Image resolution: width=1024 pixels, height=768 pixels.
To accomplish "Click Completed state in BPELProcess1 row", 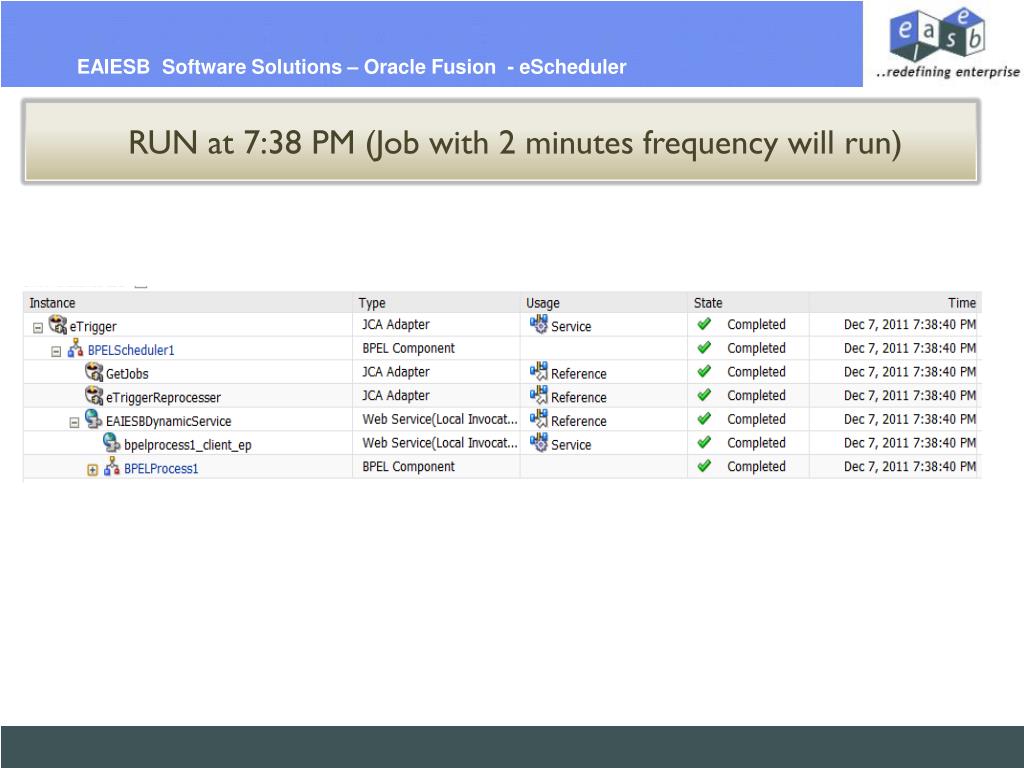I will pyautogui.click(x=756, y=466).
